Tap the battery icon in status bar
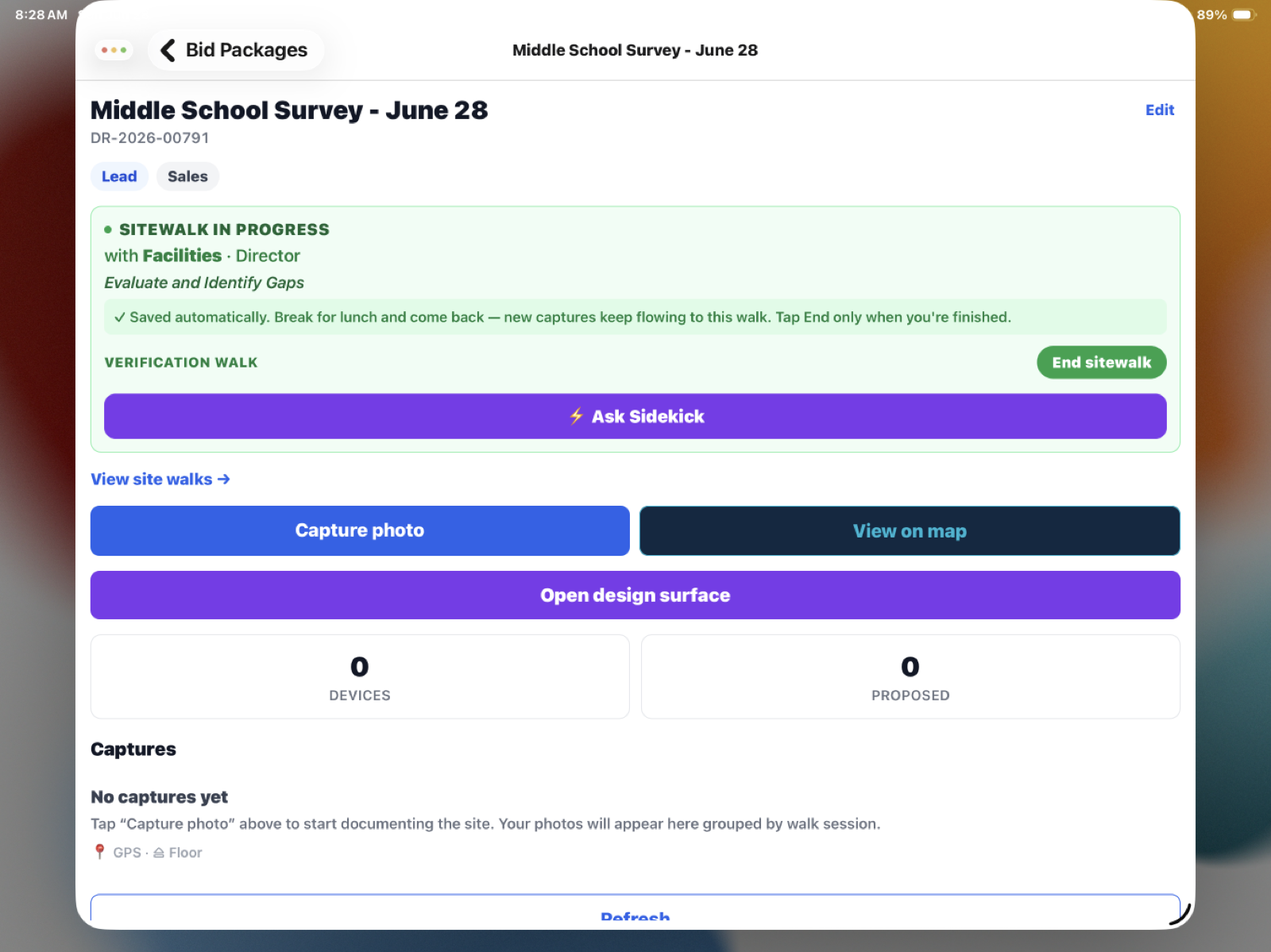 coord(1243,14)
